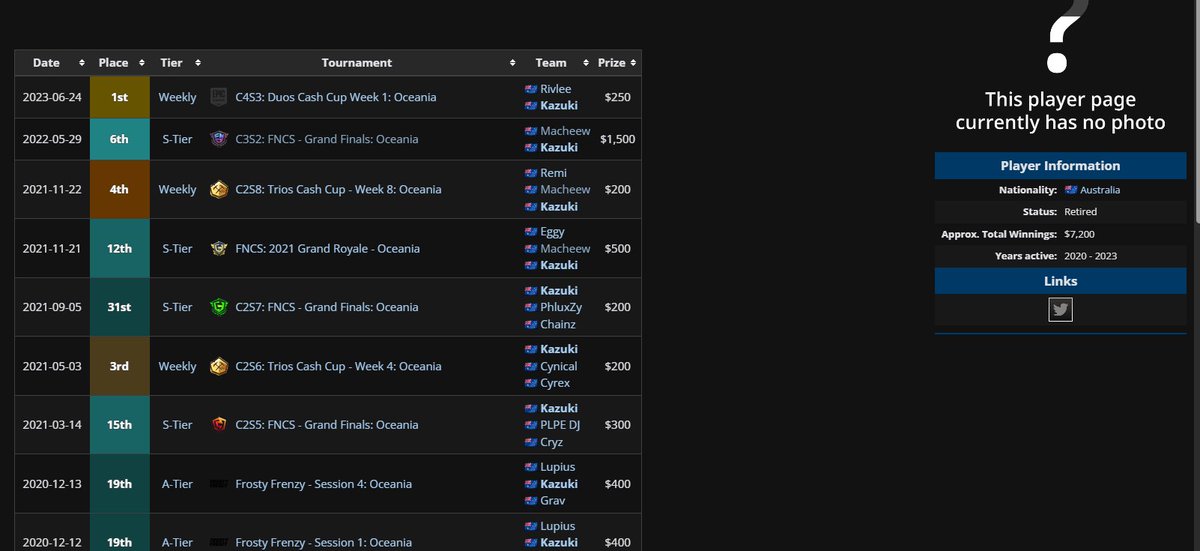Image resolution: width=1200 pixels, height=551 pixels.
Task: Click the 2020 - 2023 years active value
Action: [1091, 256]
